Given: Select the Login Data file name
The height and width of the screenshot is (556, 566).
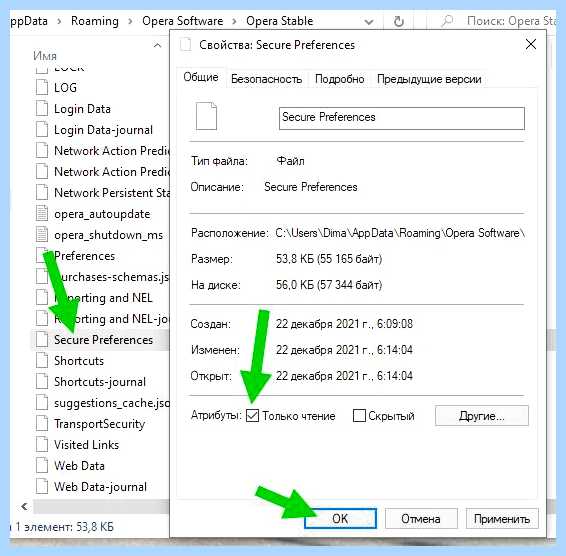Looking at the screenshot, I should point(82,109).
